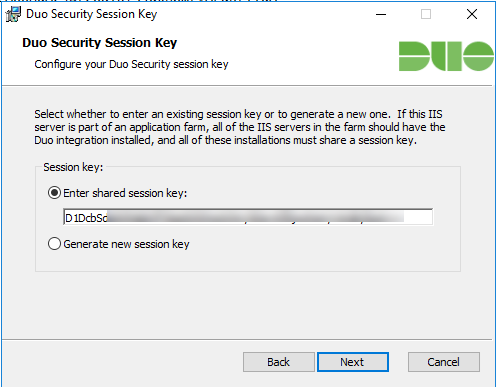Click the visible 'D1DcbS' key text start
497x387 pixels.
[86, 218]
